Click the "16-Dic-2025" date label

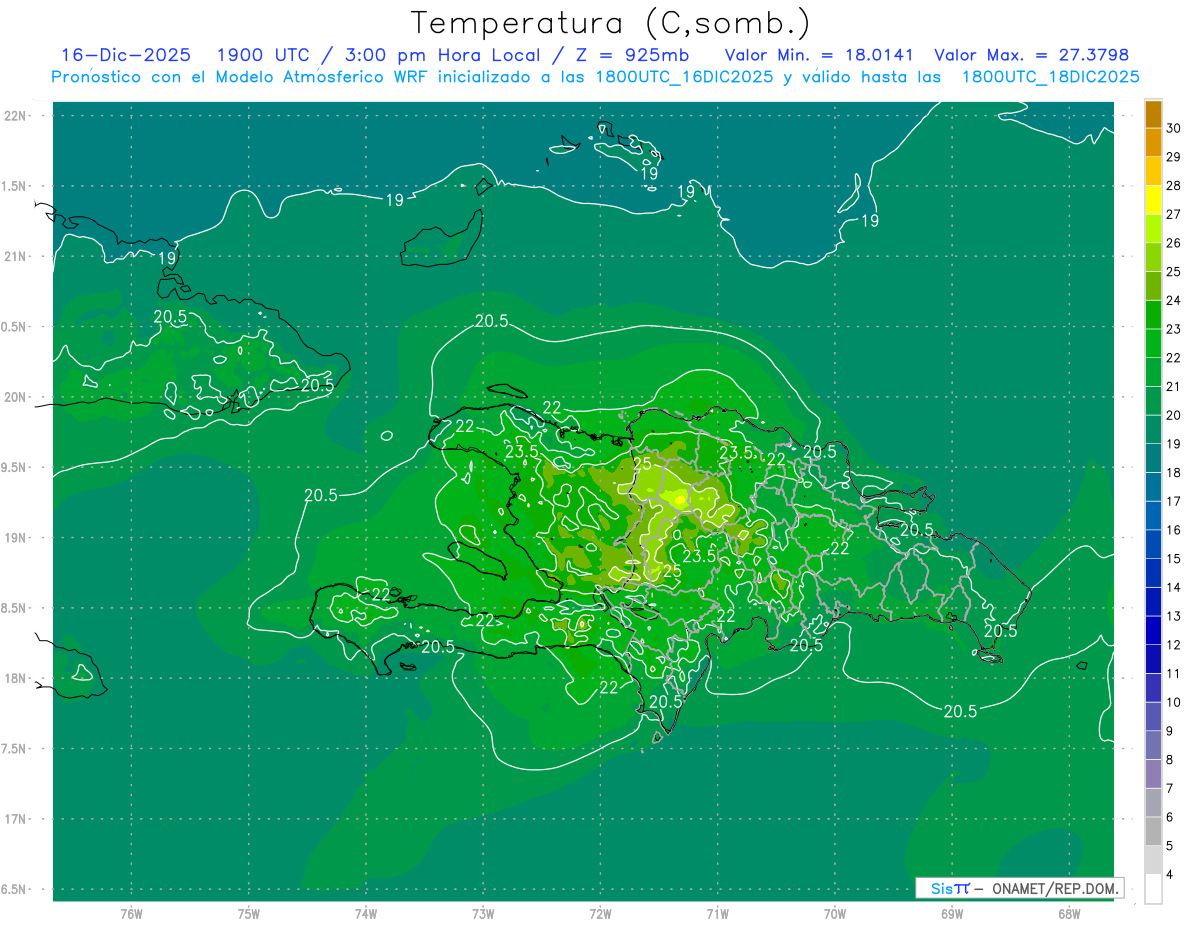126,55
